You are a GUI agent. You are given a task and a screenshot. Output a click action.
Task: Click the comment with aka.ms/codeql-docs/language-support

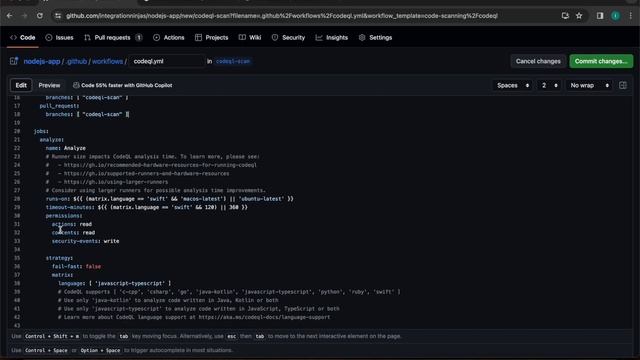[194, 317]
